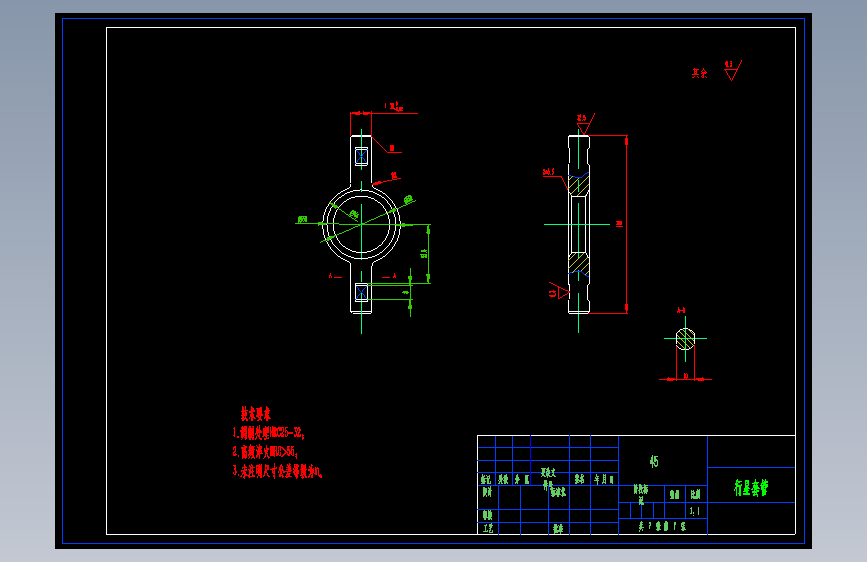The width and height of the screenshot is (867, 562).
Task: Select requirement line 1 containing "25-32"
Action: (x=268, y=433)
